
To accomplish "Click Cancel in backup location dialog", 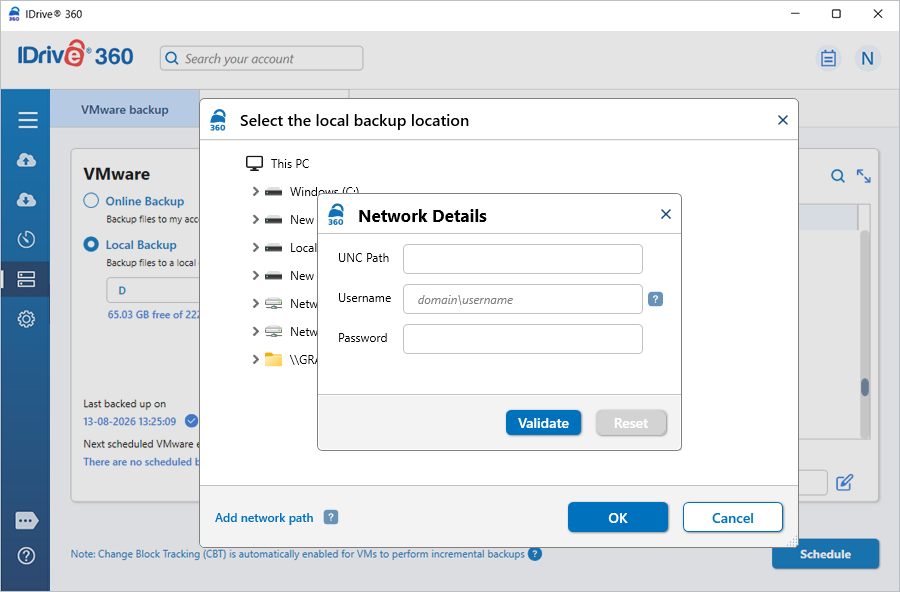I will [732, 517].
